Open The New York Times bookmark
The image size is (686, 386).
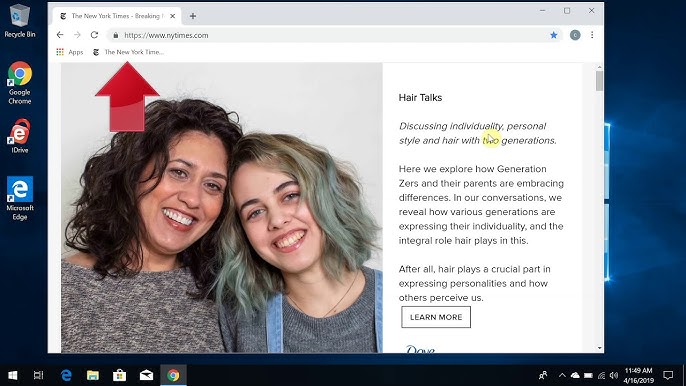pos(128,52)
